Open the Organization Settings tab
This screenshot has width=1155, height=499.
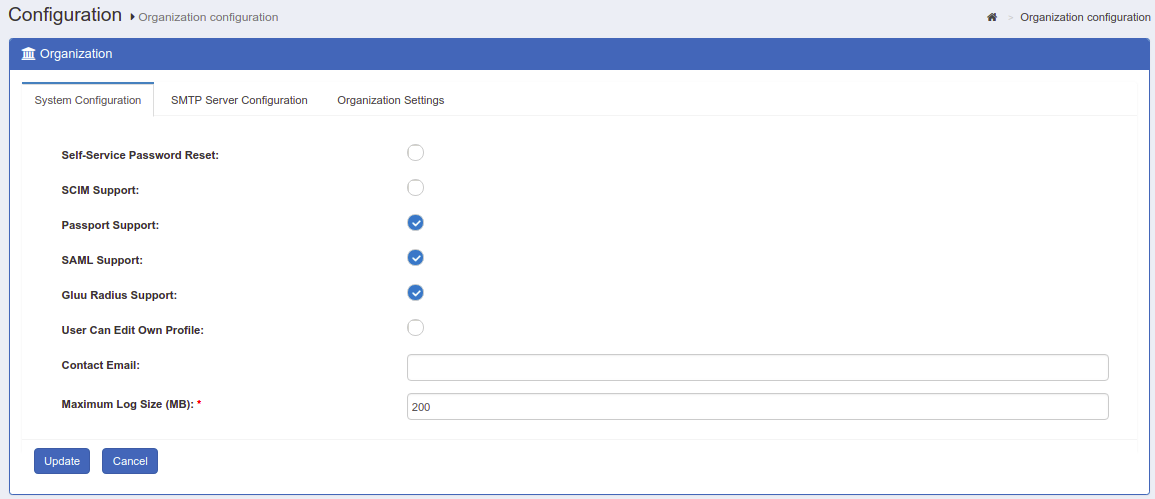click(x=390, y=100)
